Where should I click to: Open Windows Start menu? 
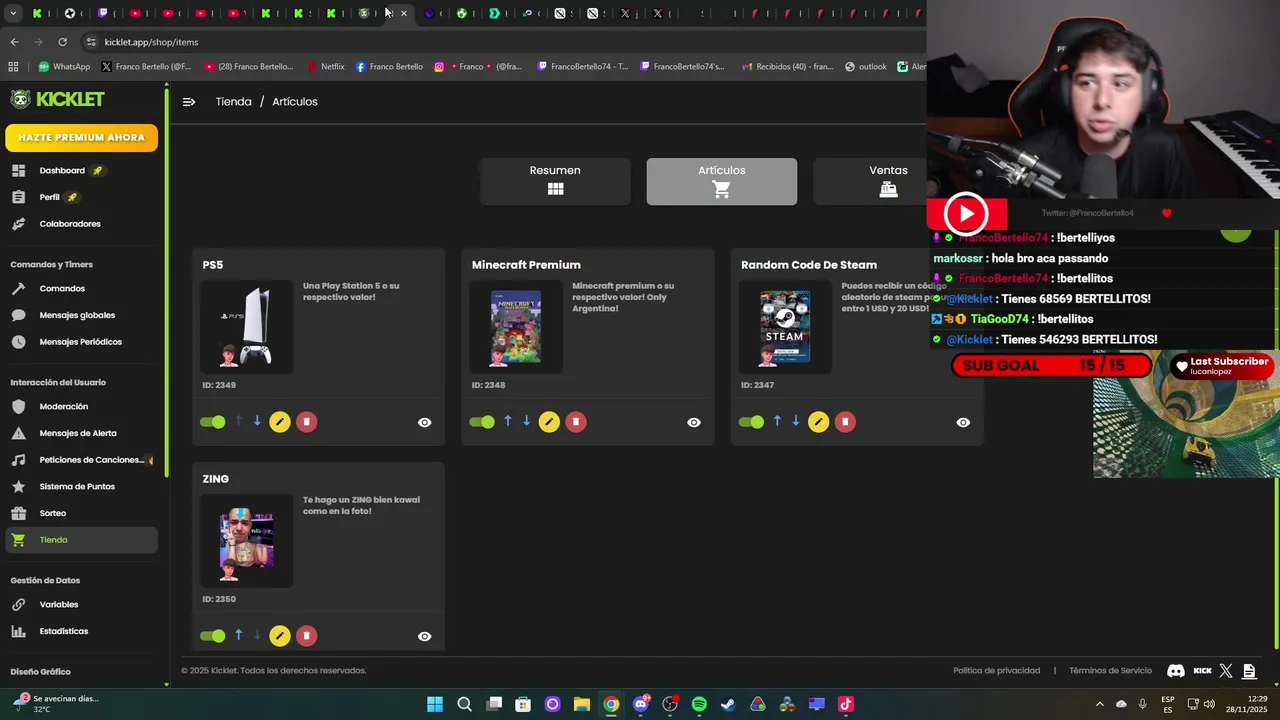coord(435,704)
